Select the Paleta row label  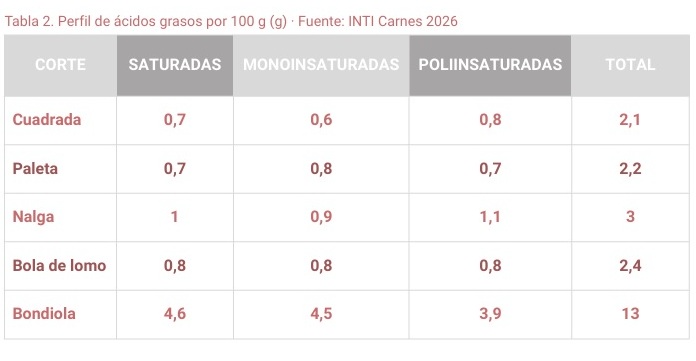coord(35,169)
